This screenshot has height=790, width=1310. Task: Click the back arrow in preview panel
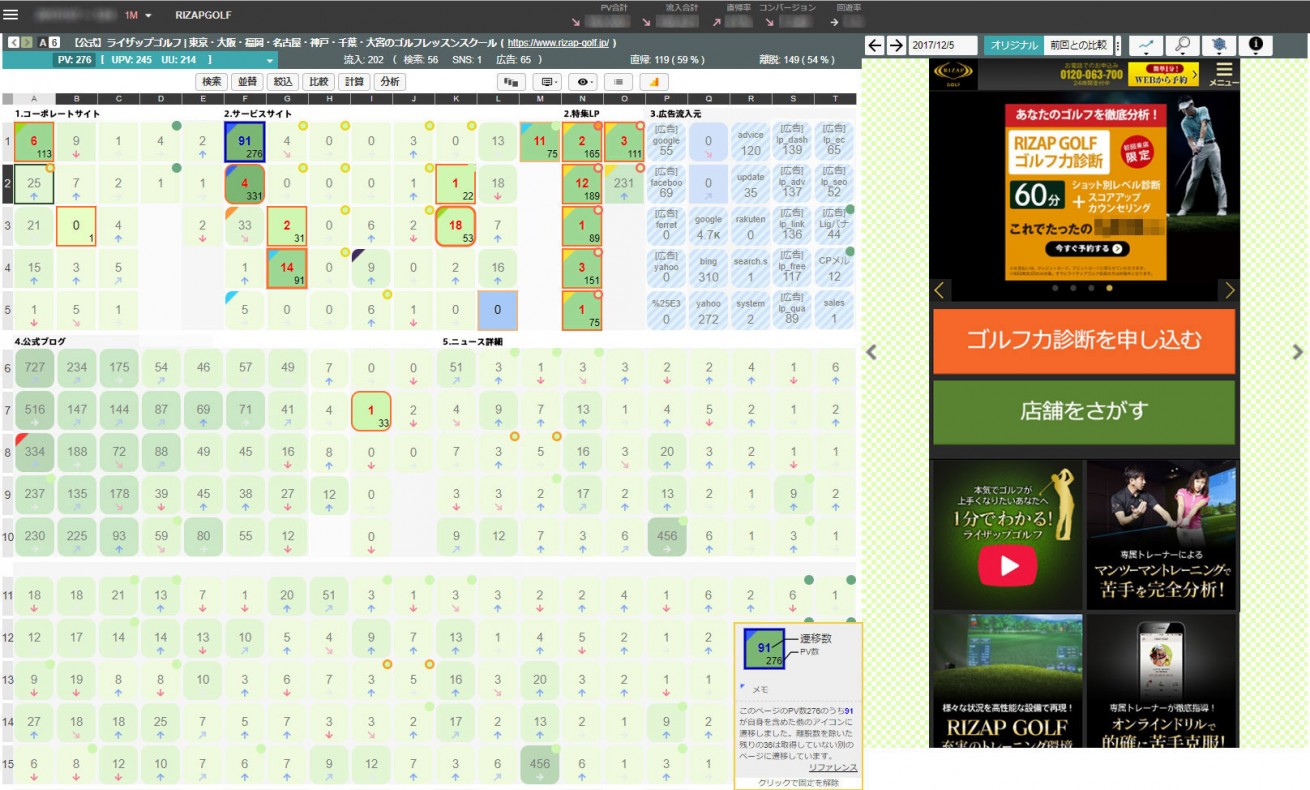coord(874,45)
